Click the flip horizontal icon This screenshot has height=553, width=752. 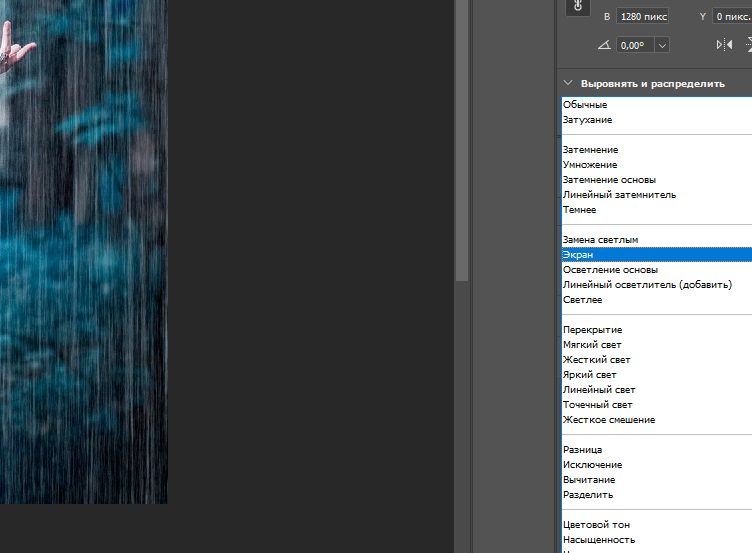[724, 45]
